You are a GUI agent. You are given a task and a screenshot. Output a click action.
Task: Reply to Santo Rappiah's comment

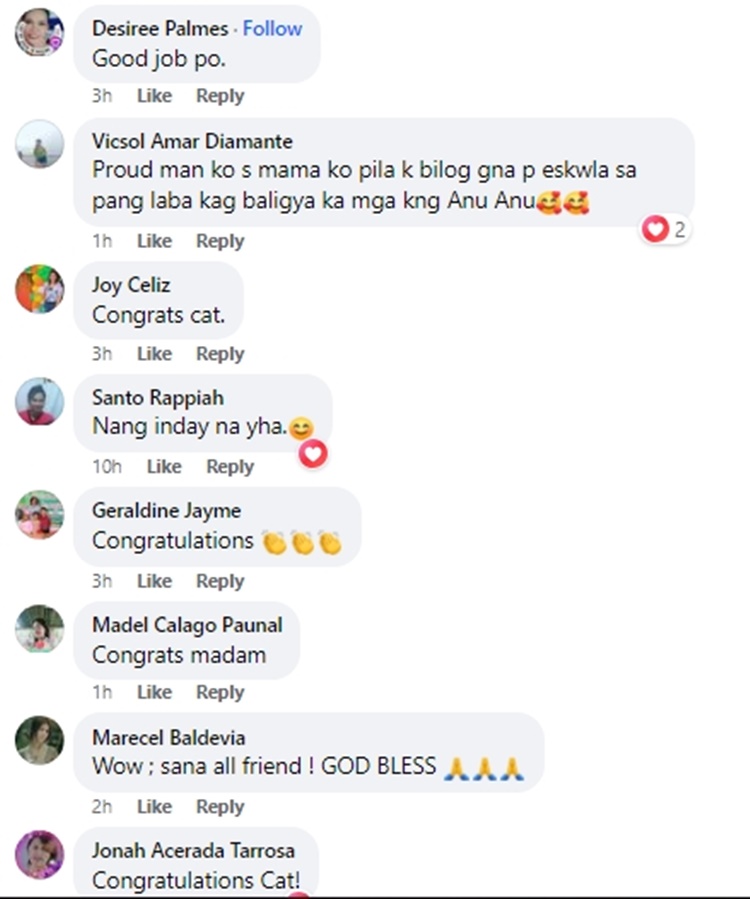coord(230,466)
